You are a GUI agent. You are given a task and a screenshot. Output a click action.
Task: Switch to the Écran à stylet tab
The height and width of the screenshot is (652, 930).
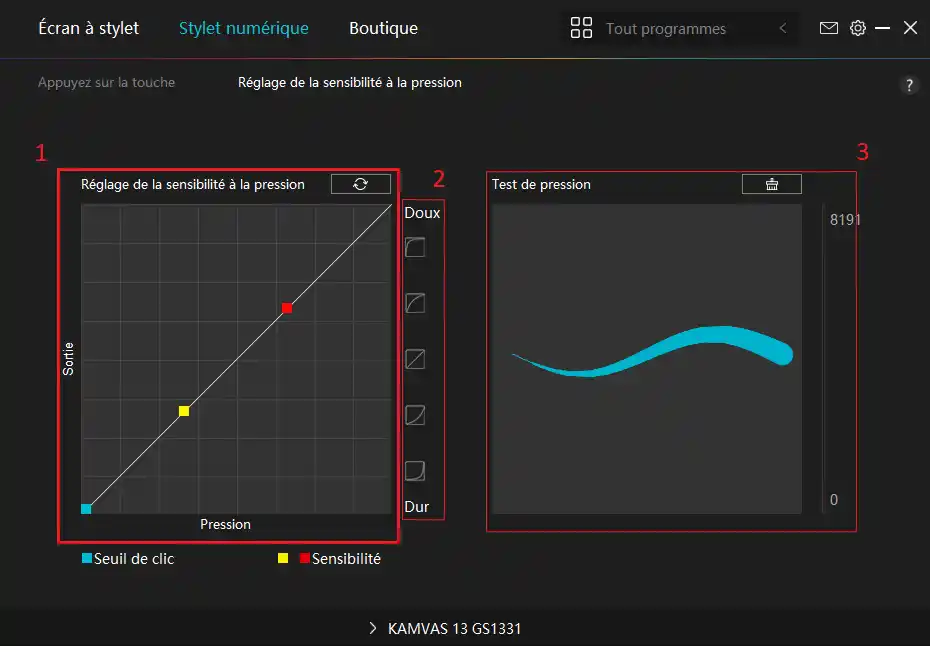(x=88, y=28)
